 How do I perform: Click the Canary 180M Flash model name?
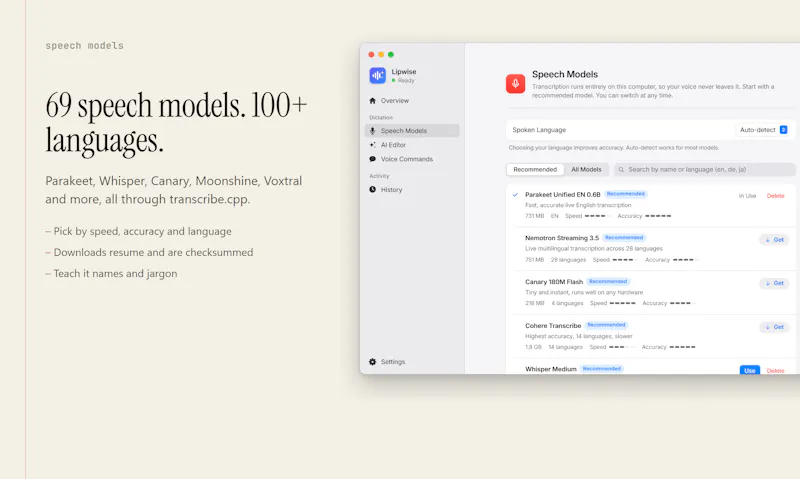(554, 282)
